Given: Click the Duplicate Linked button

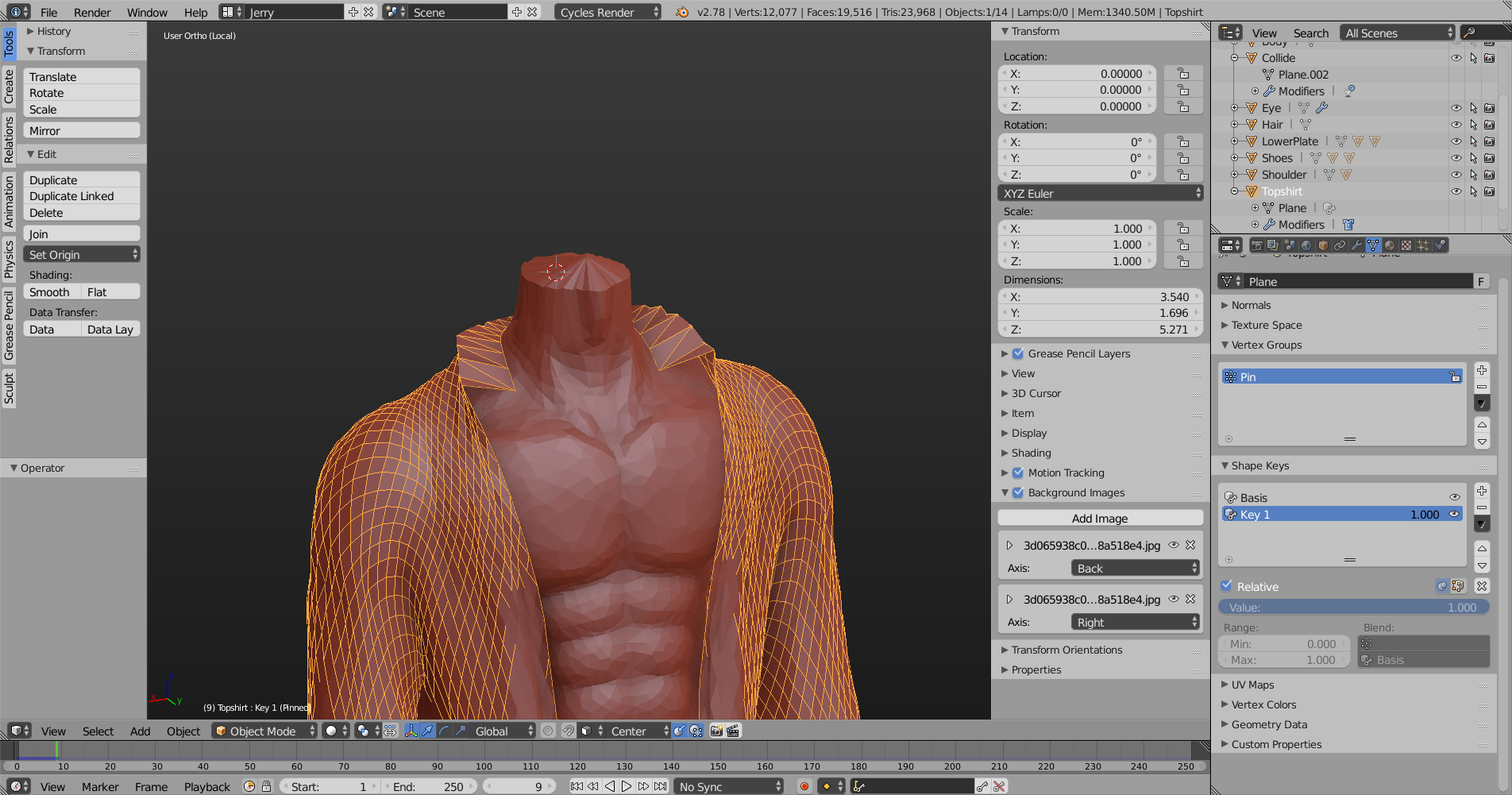Looking at the screenshot, I should (71, 196).
